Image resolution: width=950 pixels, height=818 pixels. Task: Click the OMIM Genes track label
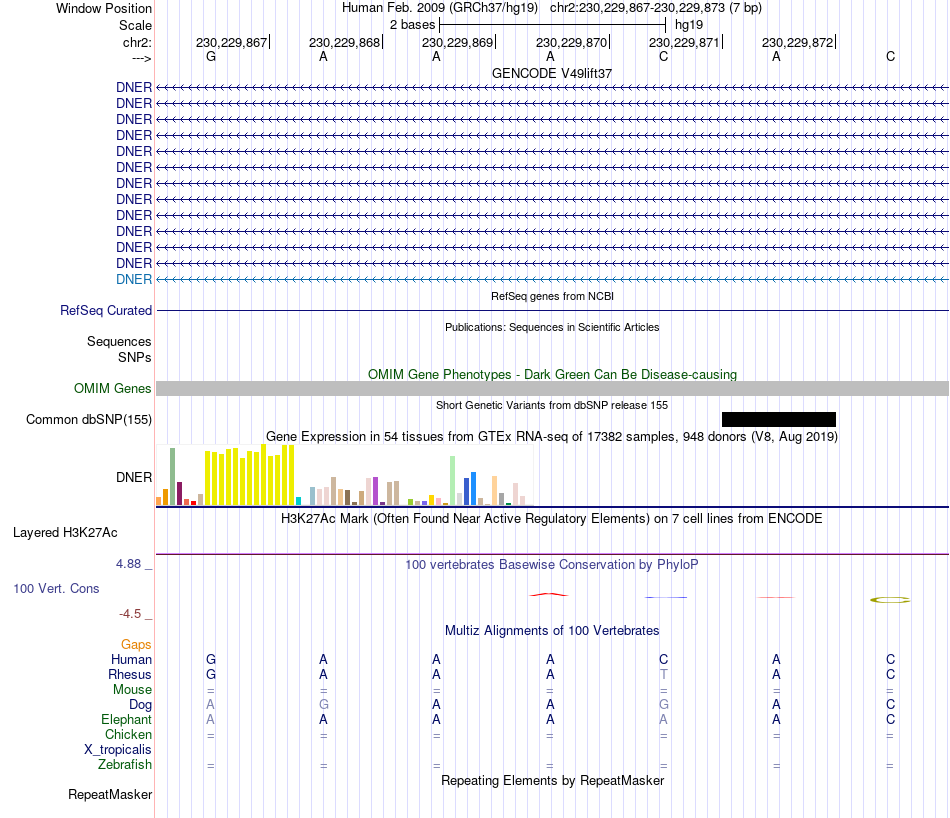pos(113,388)
